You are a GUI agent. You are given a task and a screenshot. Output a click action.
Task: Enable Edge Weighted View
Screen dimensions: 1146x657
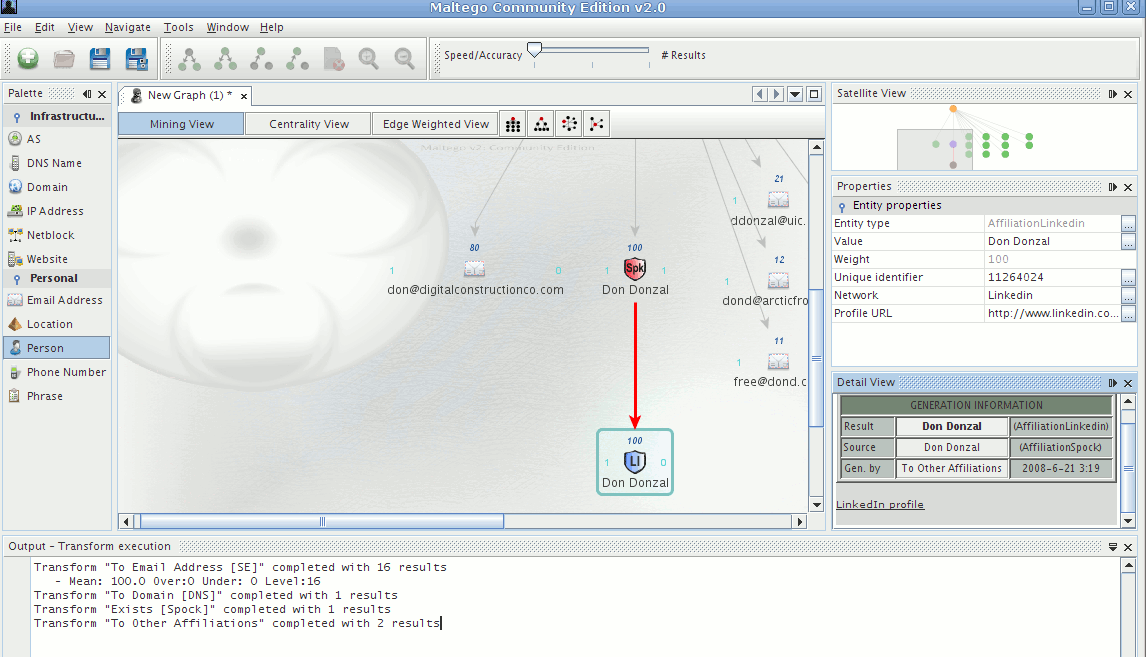click(x=435, y=124)
